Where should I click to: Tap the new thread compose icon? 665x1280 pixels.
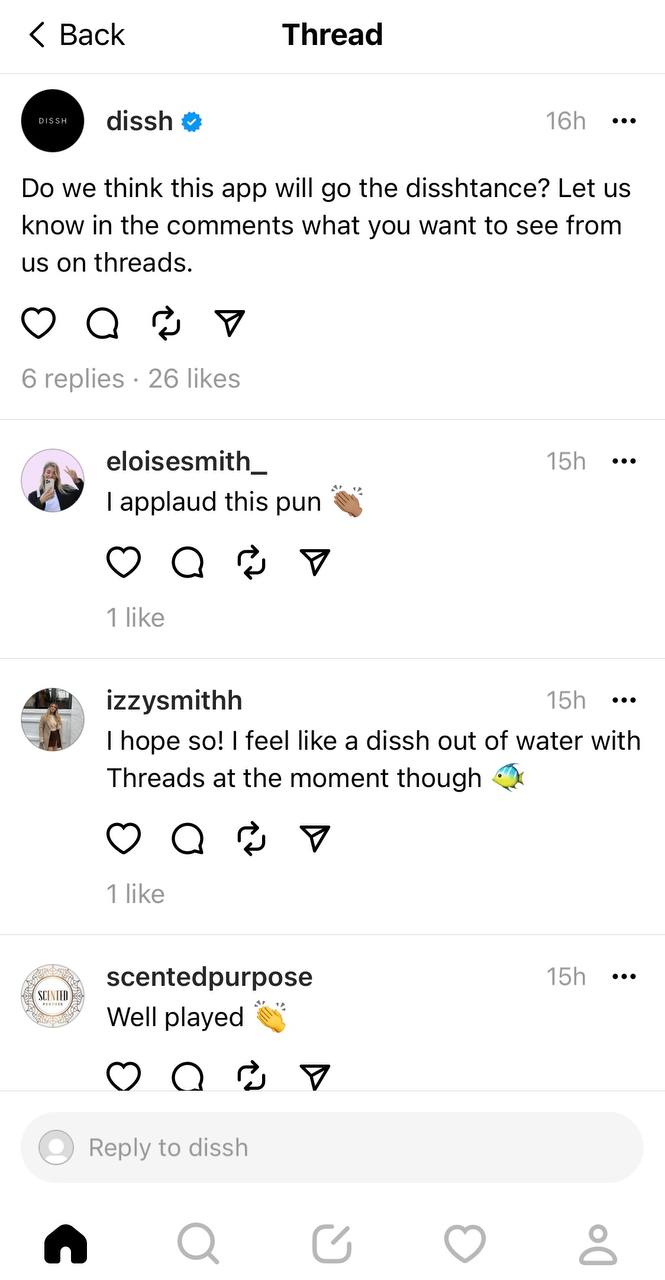coord(332,1244)
